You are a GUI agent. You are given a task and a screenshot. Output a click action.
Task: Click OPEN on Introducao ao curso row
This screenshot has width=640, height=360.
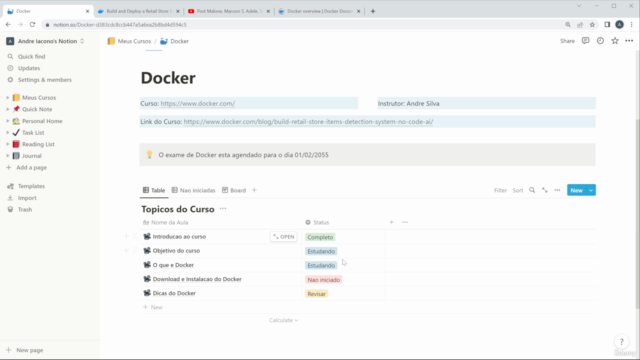[x=284, y=237]
